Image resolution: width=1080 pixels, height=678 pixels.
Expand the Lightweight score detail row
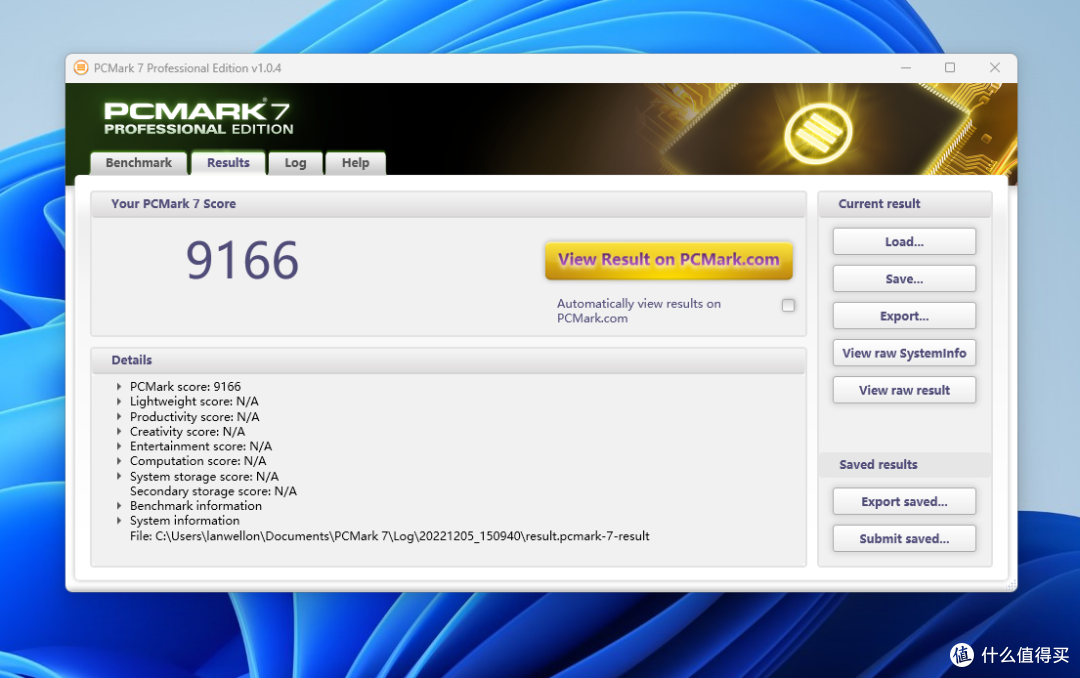click(x=120, y=402)
